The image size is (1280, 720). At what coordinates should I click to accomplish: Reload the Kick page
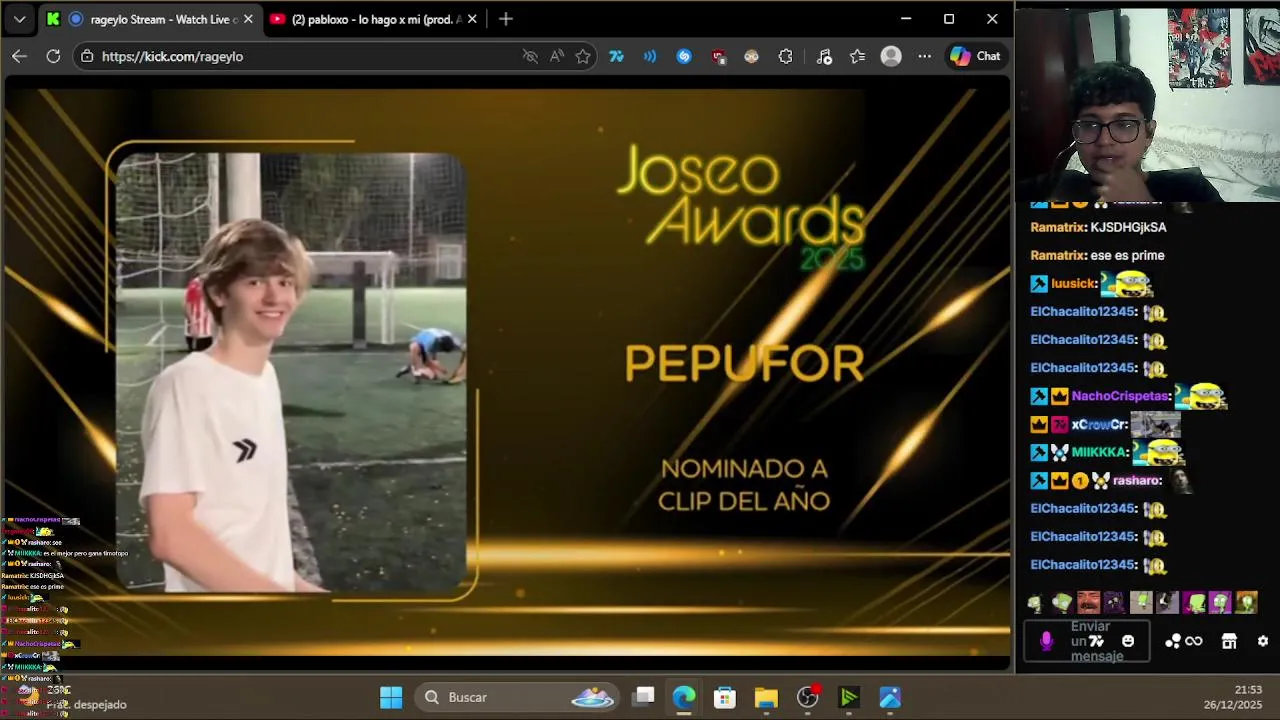tap(53, 56)
